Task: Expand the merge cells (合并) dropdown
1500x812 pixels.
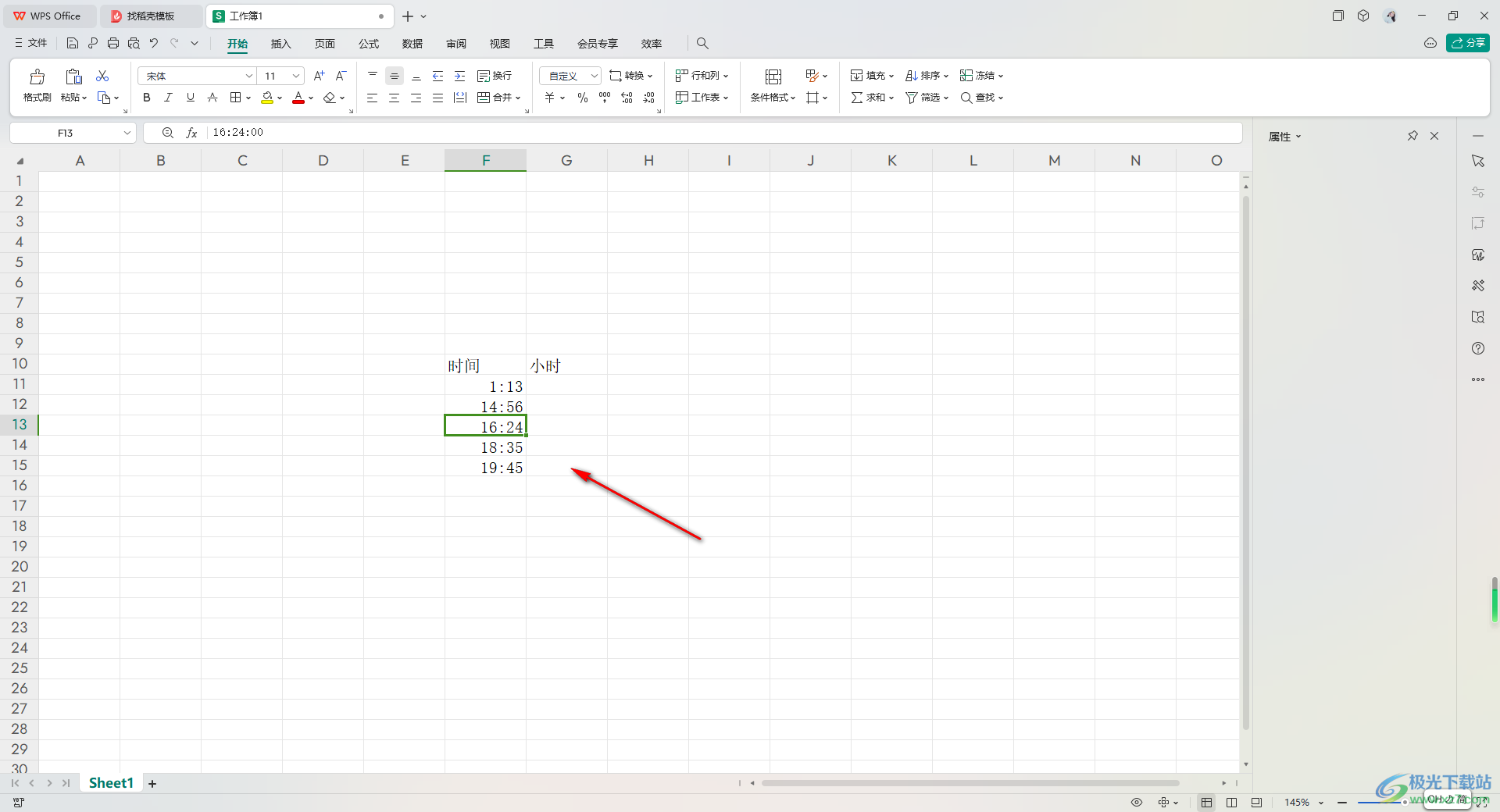Action: click(518, 98)
